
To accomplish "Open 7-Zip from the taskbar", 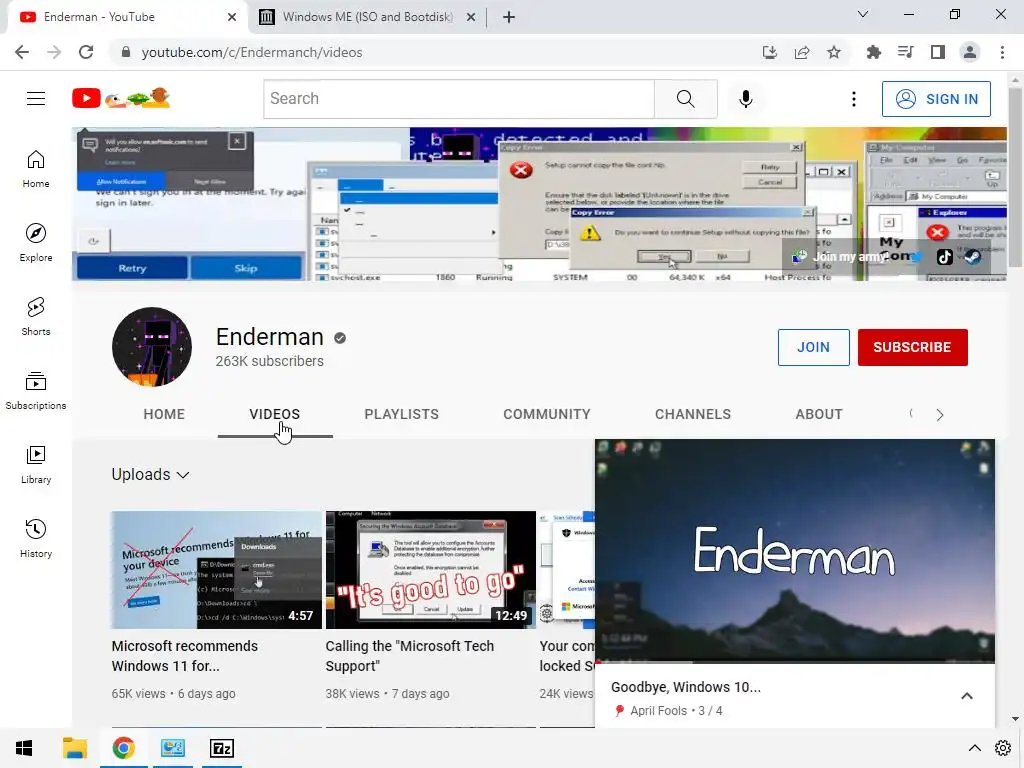I will (222, 748).
